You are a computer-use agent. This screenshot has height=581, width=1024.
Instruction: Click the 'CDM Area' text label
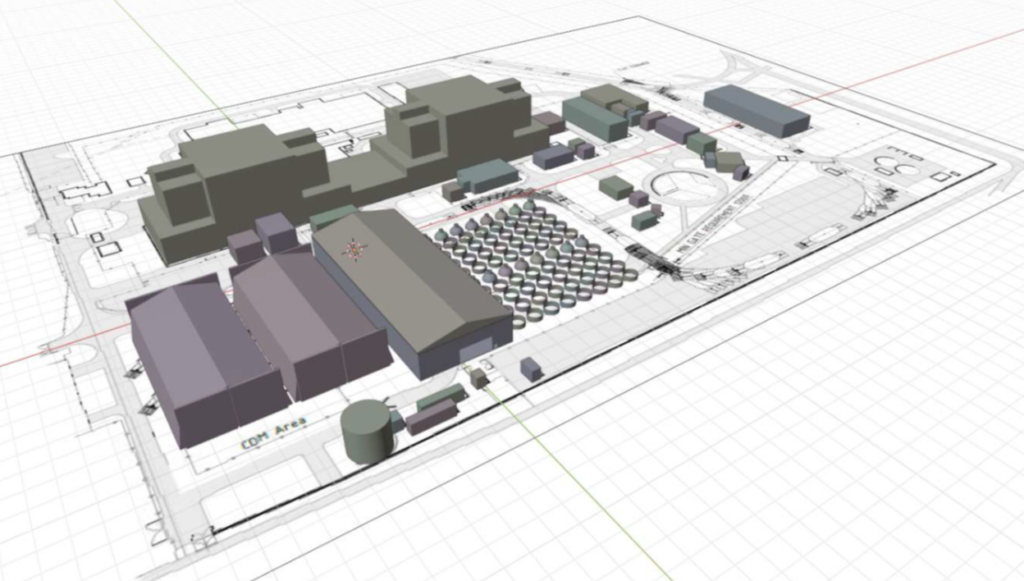coord(274,435)
